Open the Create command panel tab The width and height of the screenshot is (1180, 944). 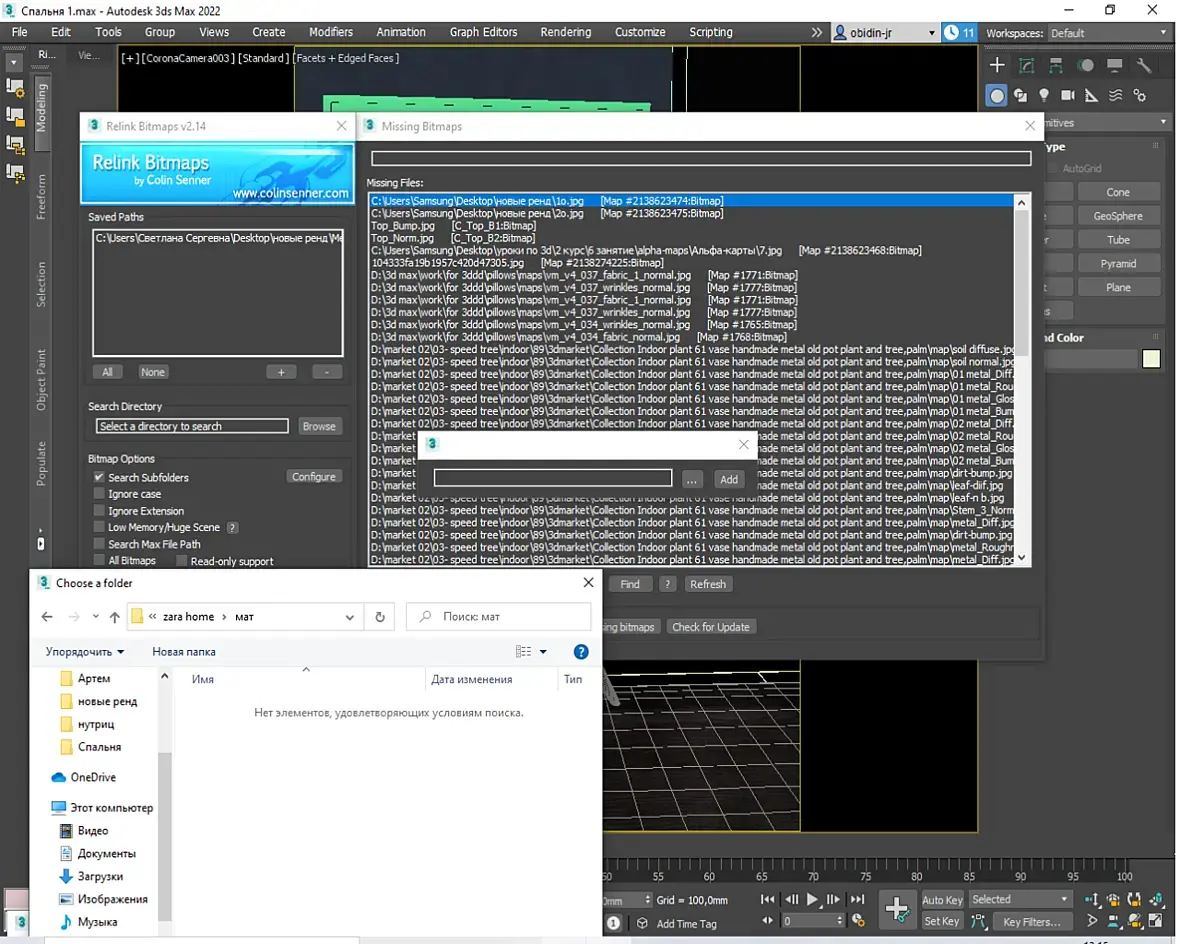point(996,65)
